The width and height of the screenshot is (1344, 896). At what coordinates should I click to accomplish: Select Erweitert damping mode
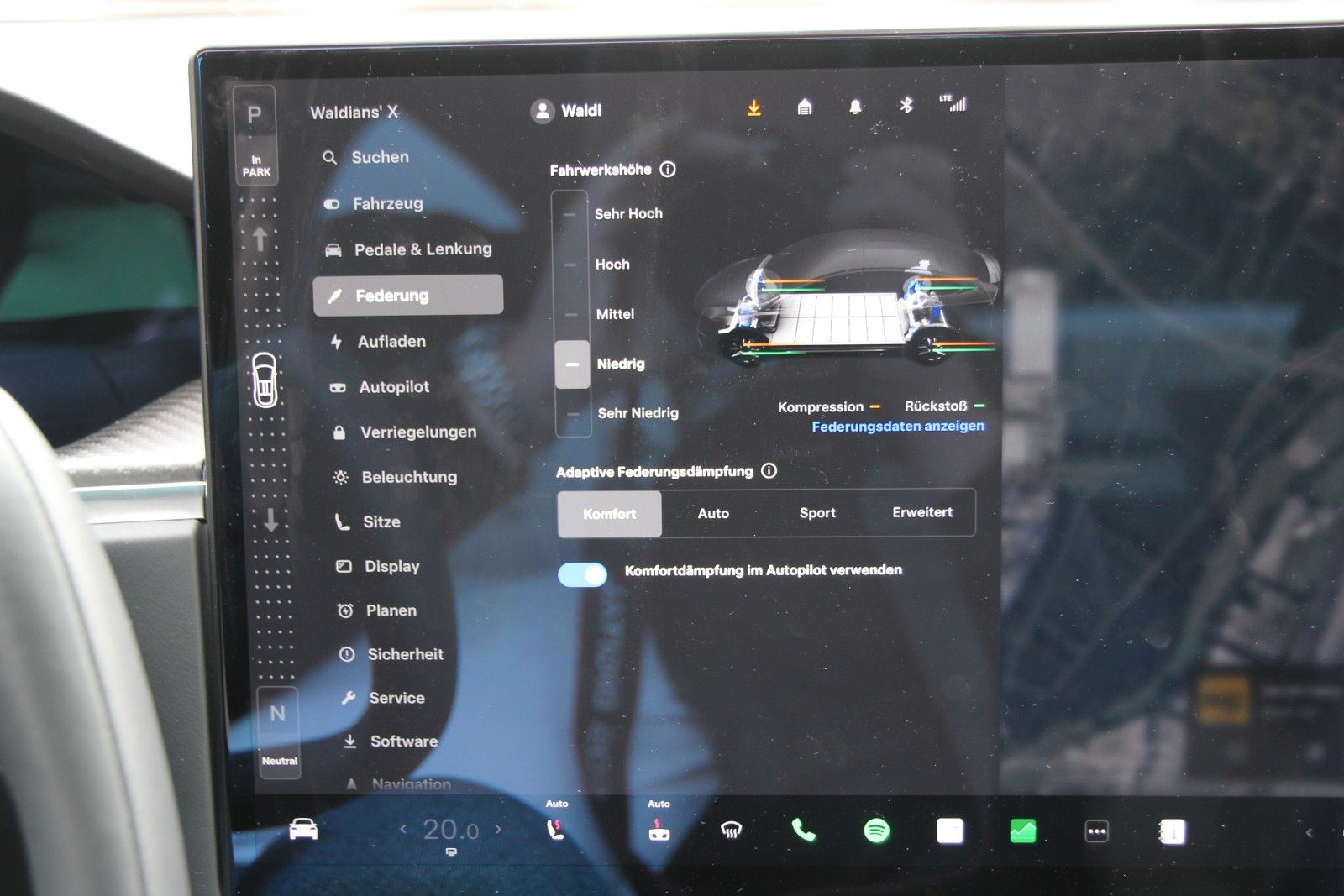[922, 512]
